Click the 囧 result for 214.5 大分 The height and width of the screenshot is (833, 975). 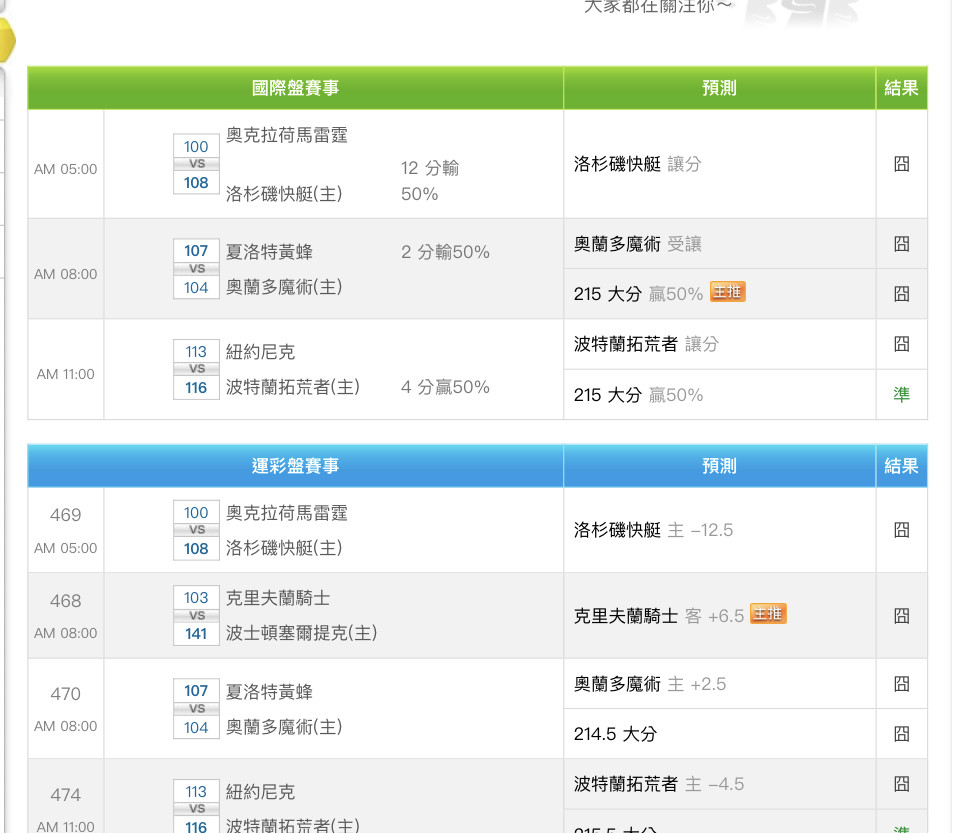point(902,734)
